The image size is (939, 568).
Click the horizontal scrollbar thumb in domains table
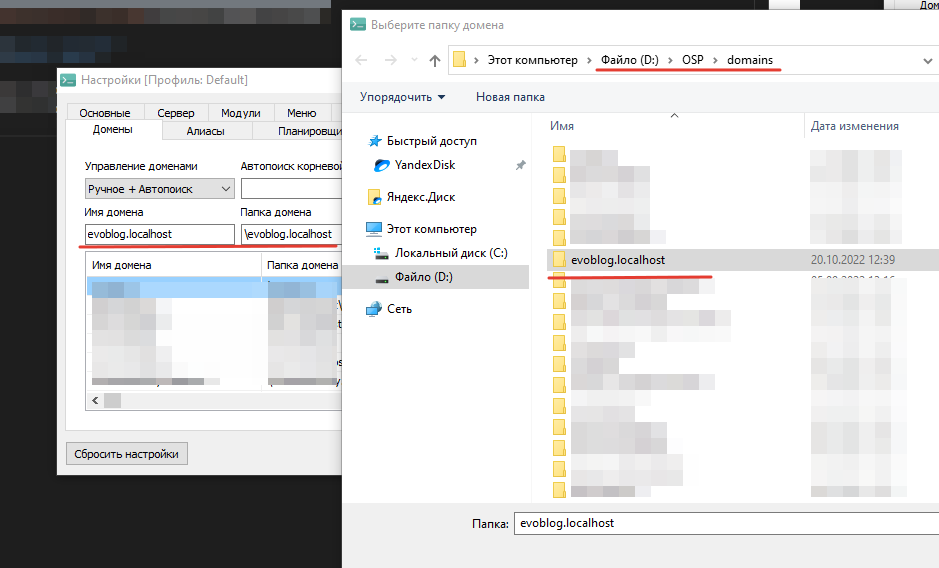click(112, 400)
